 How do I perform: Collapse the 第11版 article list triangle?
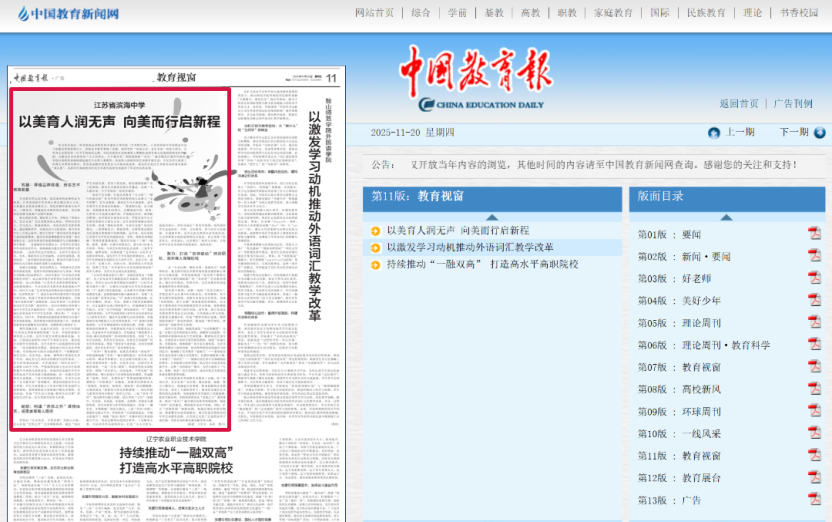pyautogui.click(x=491, y=217)
